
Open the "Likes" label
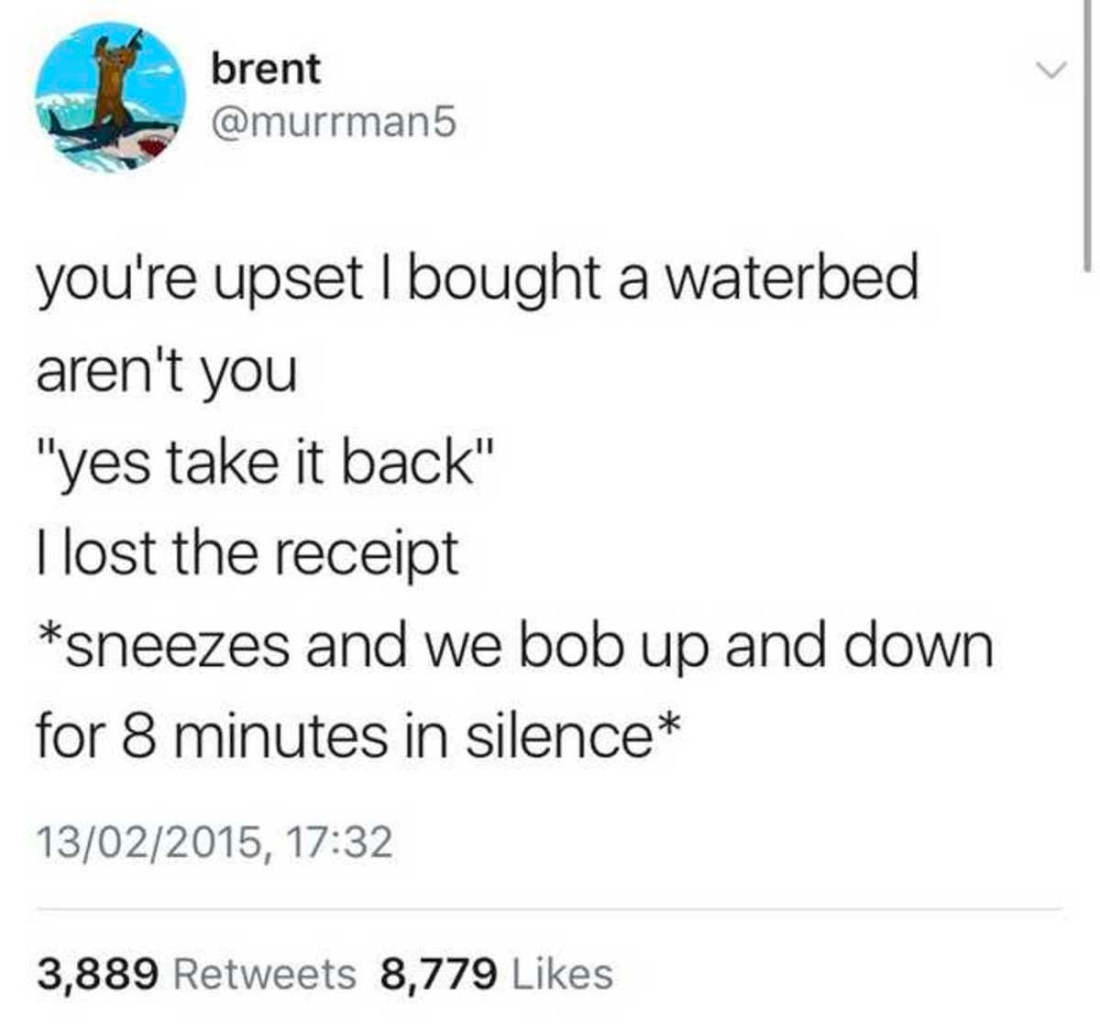563,974
